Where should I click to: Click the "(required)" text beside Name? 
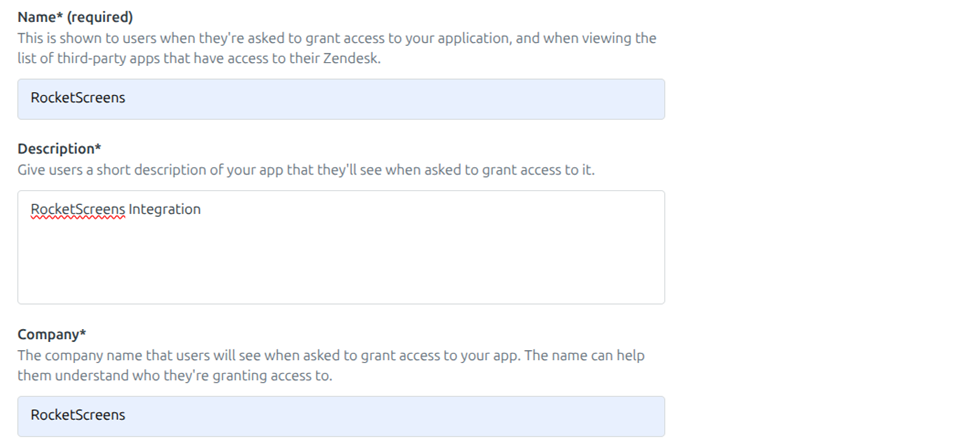click(100, 17)
